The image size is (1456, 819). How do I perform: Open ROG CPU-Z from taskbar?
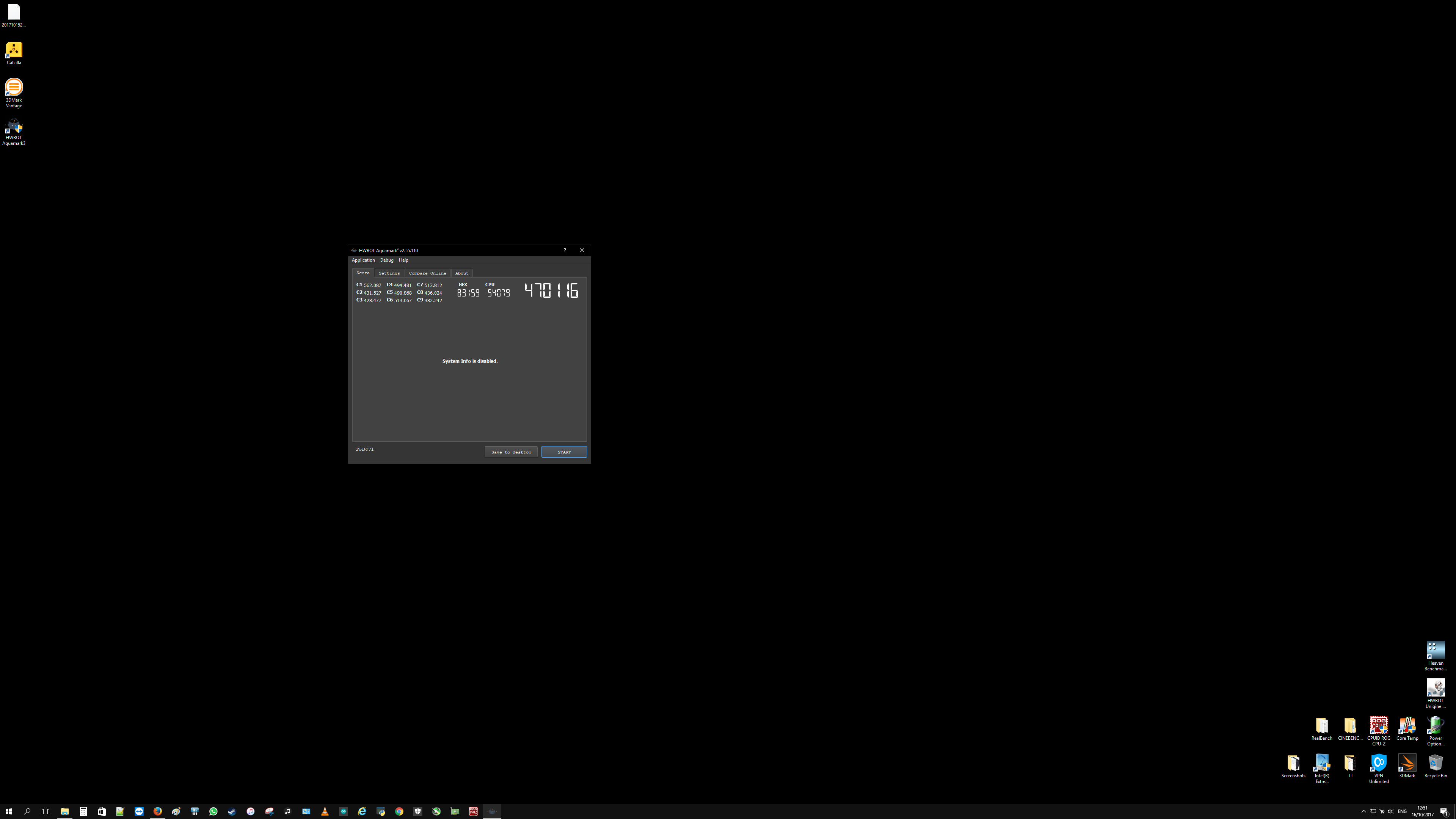(473, 811)
